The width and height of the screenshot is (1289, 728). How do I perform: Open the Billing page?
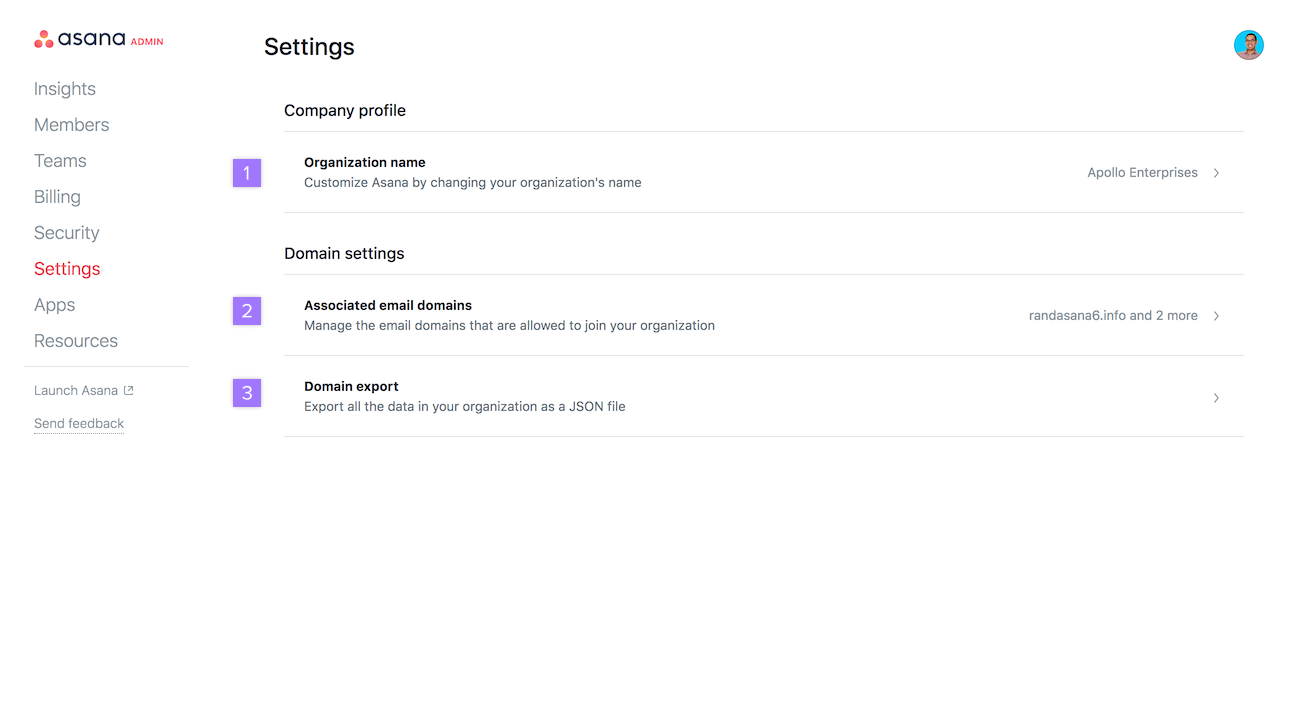coord(57,197)
